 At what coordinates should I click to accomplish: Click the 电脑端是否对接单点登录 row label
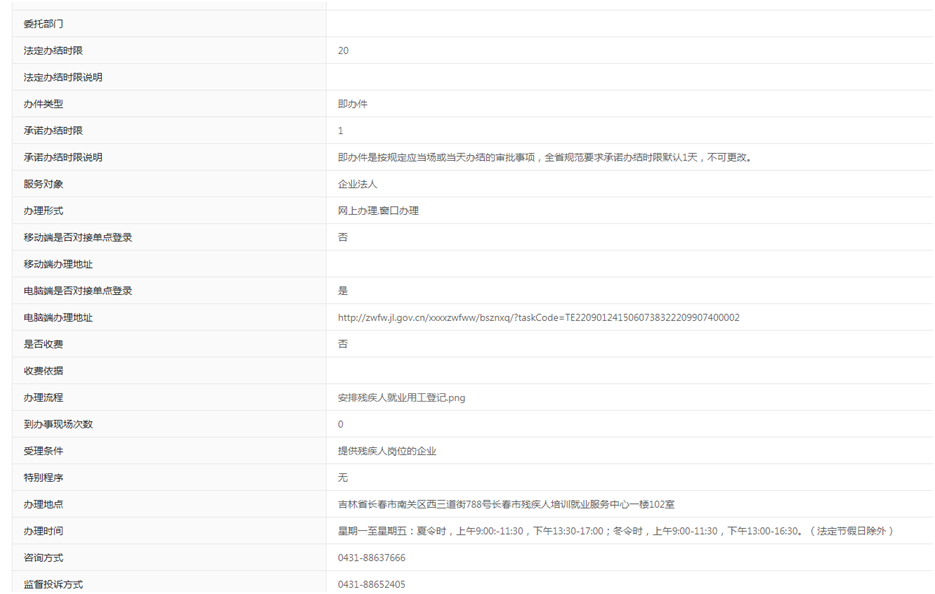78,291
